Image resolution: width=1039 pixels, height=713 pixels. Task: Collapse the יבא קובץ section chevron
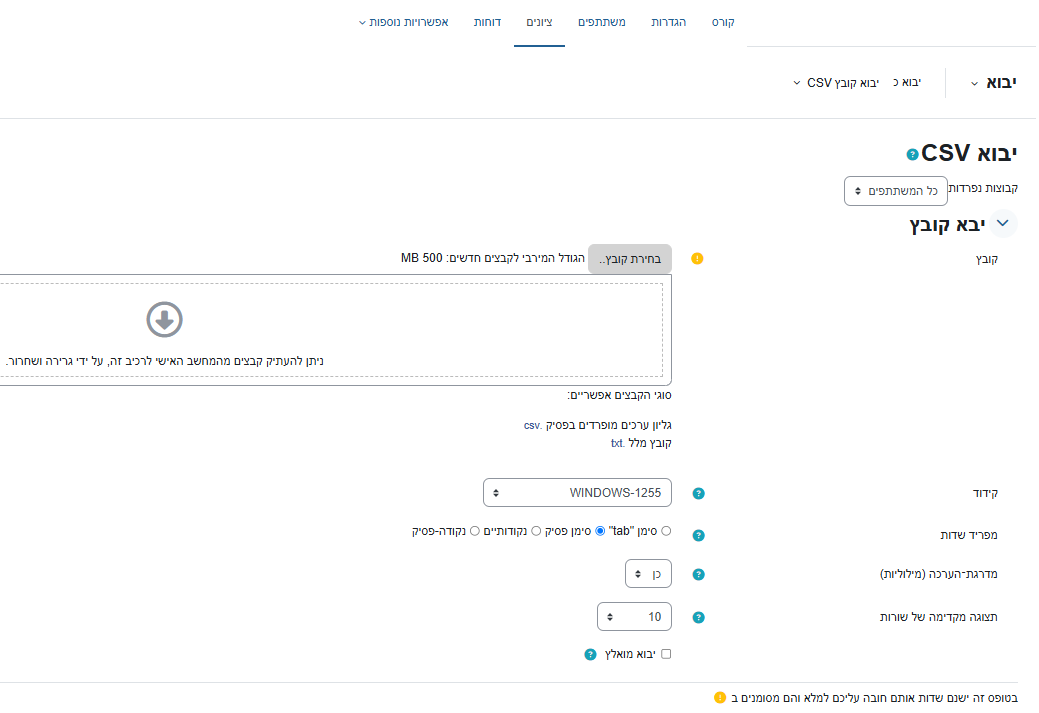(1004, 224)
